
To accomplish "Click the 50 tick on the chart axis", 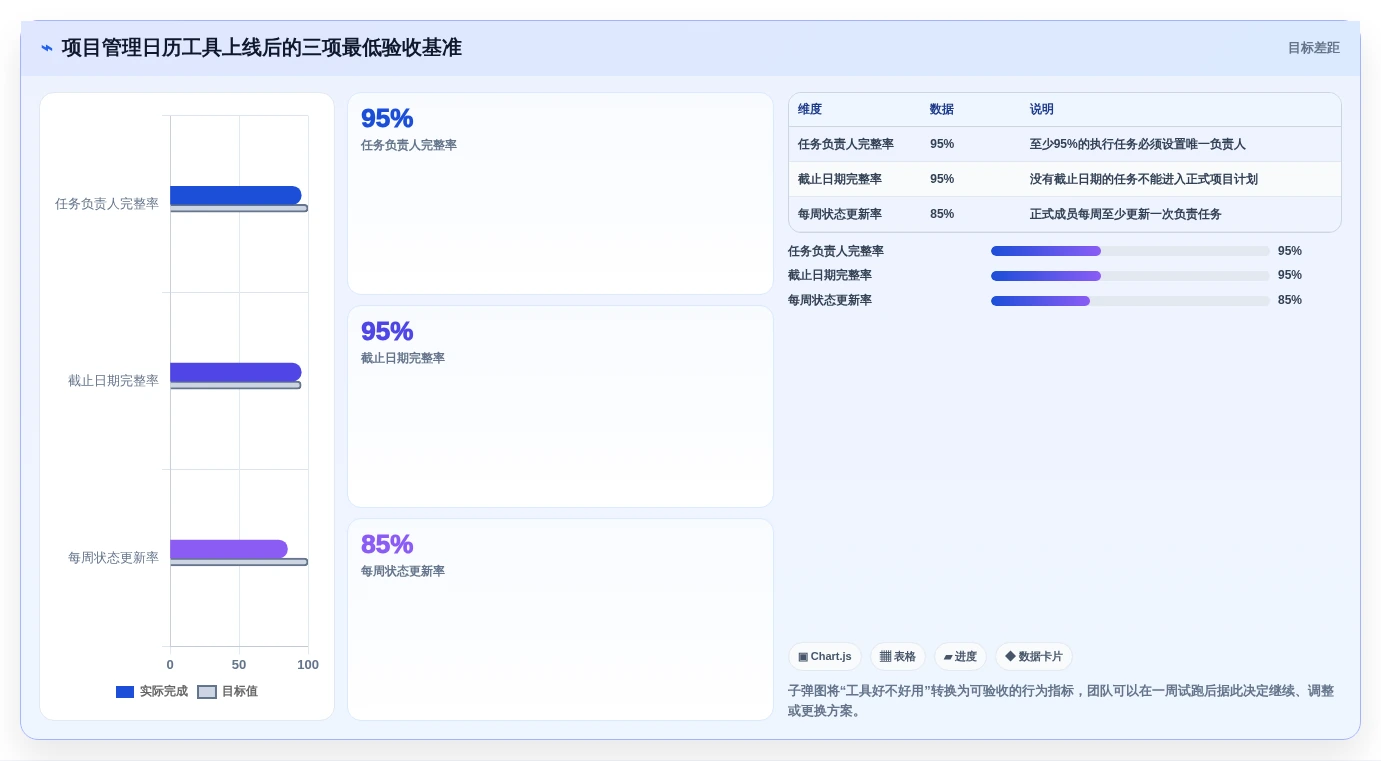I will pyautogui.click(x=239, y=665).
